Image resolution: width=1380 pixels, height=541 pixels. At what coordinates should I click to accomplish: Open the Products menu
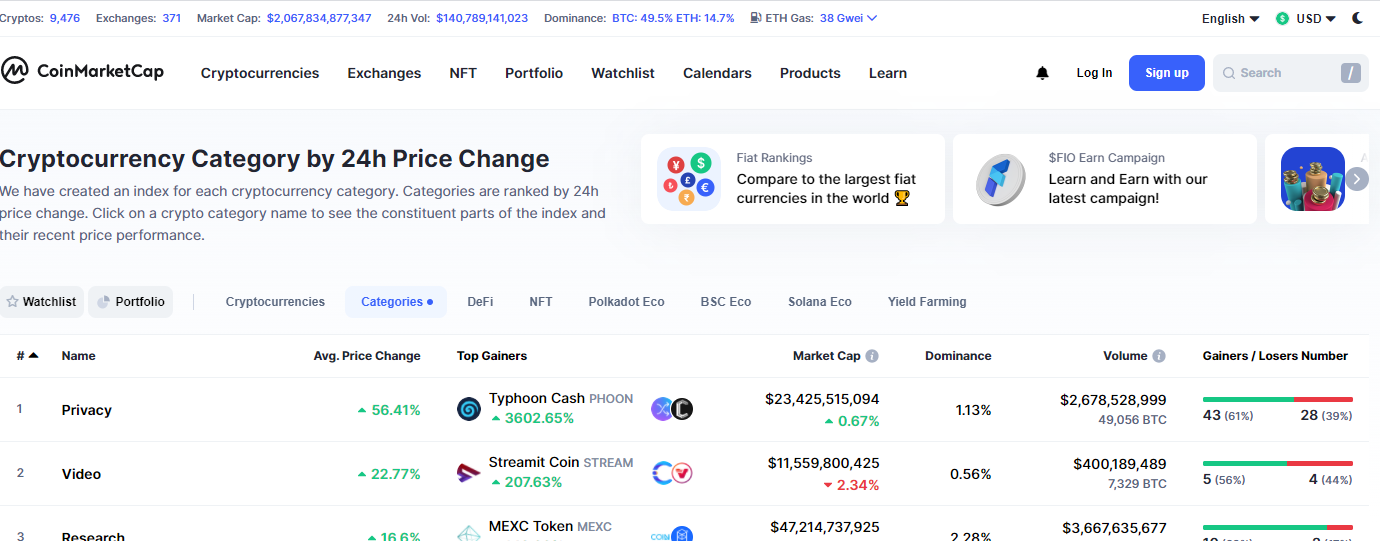810,73
